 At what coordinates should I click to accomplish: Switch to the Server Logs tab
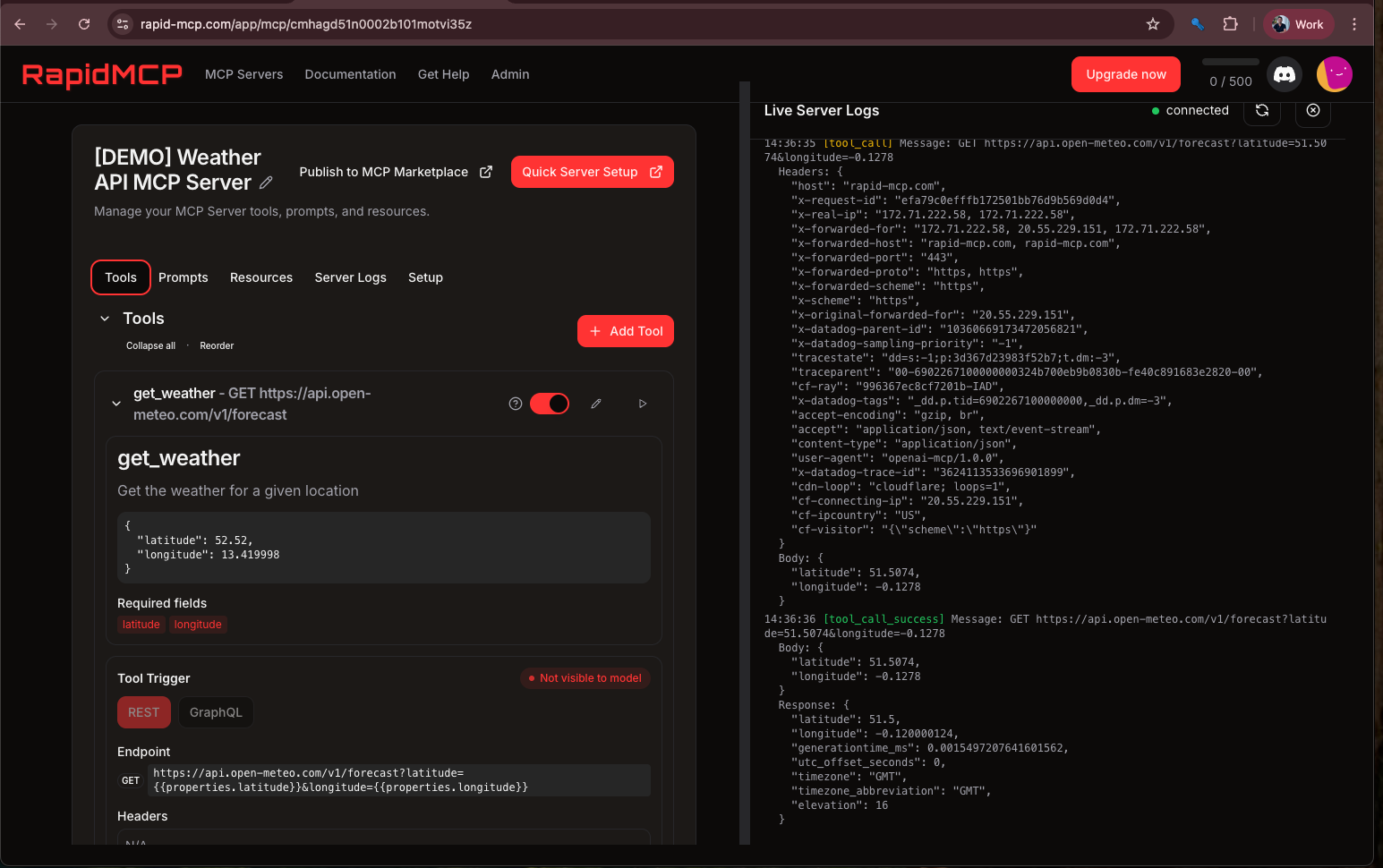(x=350, y=277)
